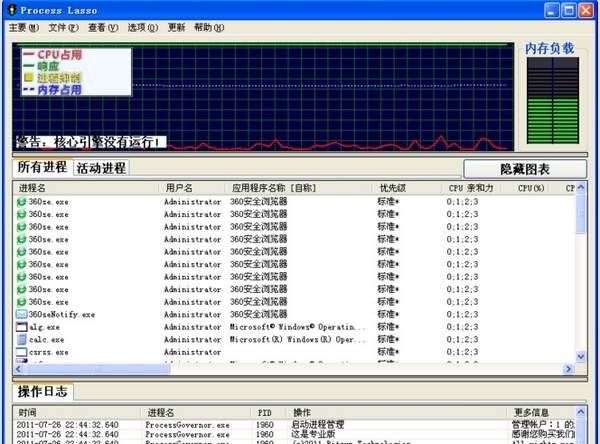This screenshot has height=444, width=600.
Task: Open the 选项(O) menu
Action: tap(143, 27)
